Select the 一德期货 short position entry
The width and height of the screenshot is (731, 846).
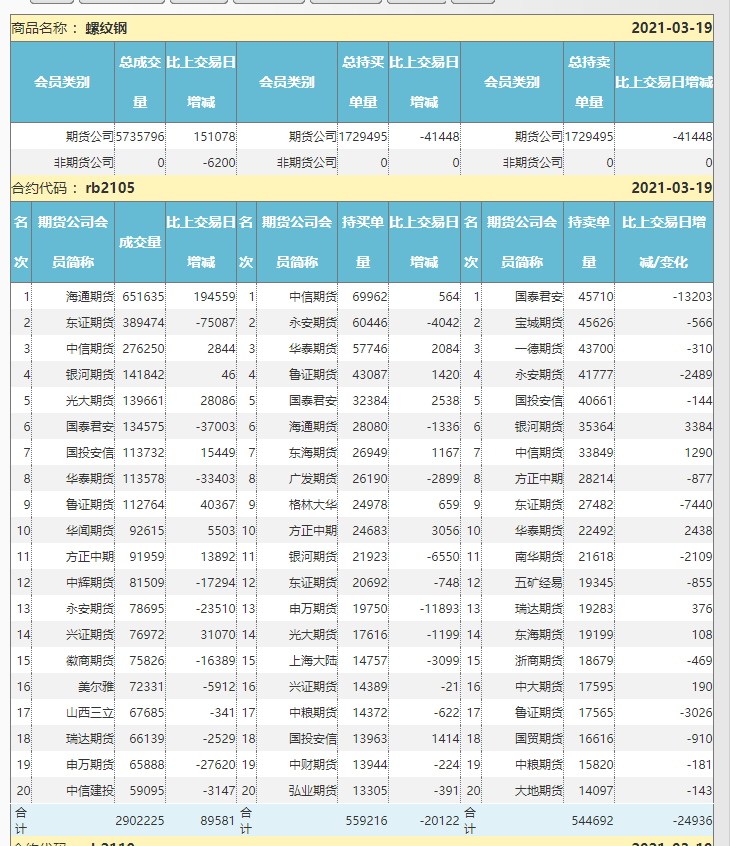tap(538, 349)
